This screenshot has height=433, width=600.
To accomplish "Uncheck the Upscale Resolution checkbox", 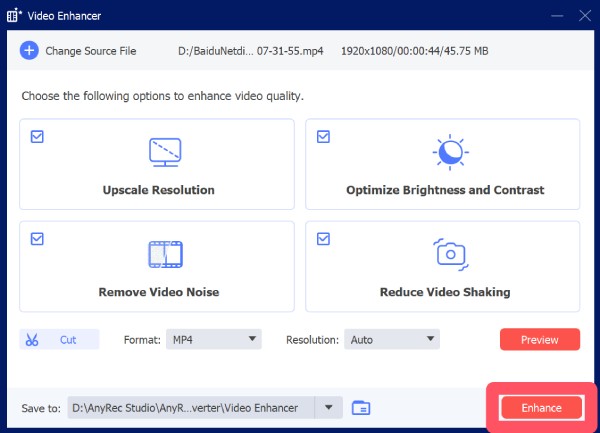I will pos(37,137).
